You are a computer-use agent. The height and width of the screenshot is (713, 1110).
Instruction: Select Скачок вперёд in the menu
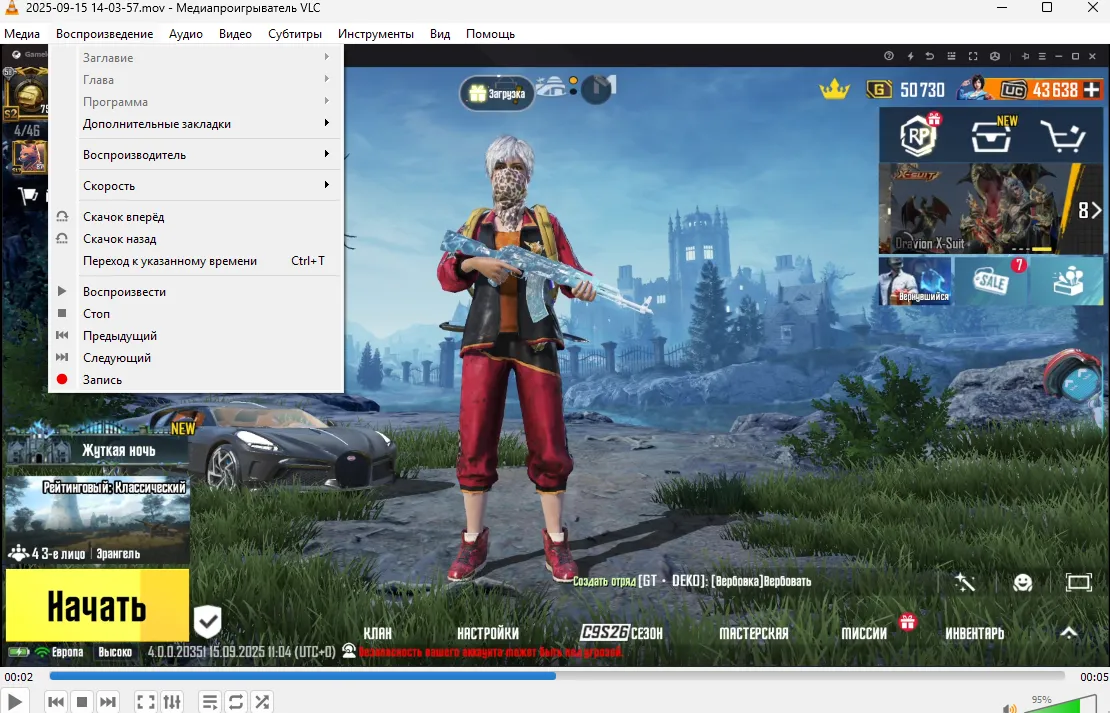(x=123, y=217)
